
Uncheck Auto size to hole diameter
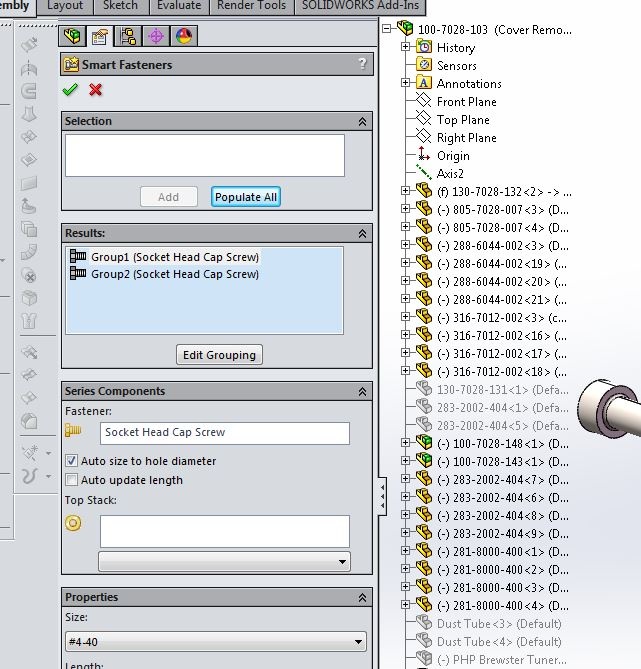pos(71,461)
